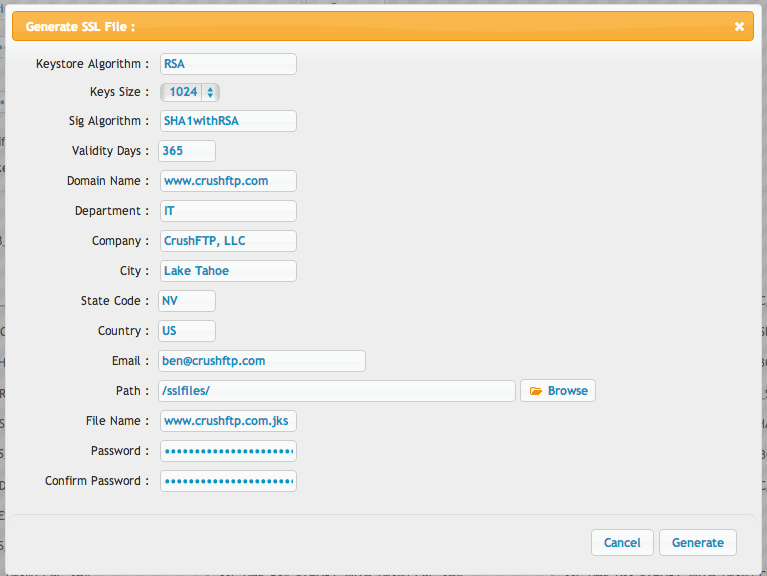Edit the Path field /sslfiles/
The height and width of the screenshot is (576, 767).
pyautogui.click(x=337, y=391)
